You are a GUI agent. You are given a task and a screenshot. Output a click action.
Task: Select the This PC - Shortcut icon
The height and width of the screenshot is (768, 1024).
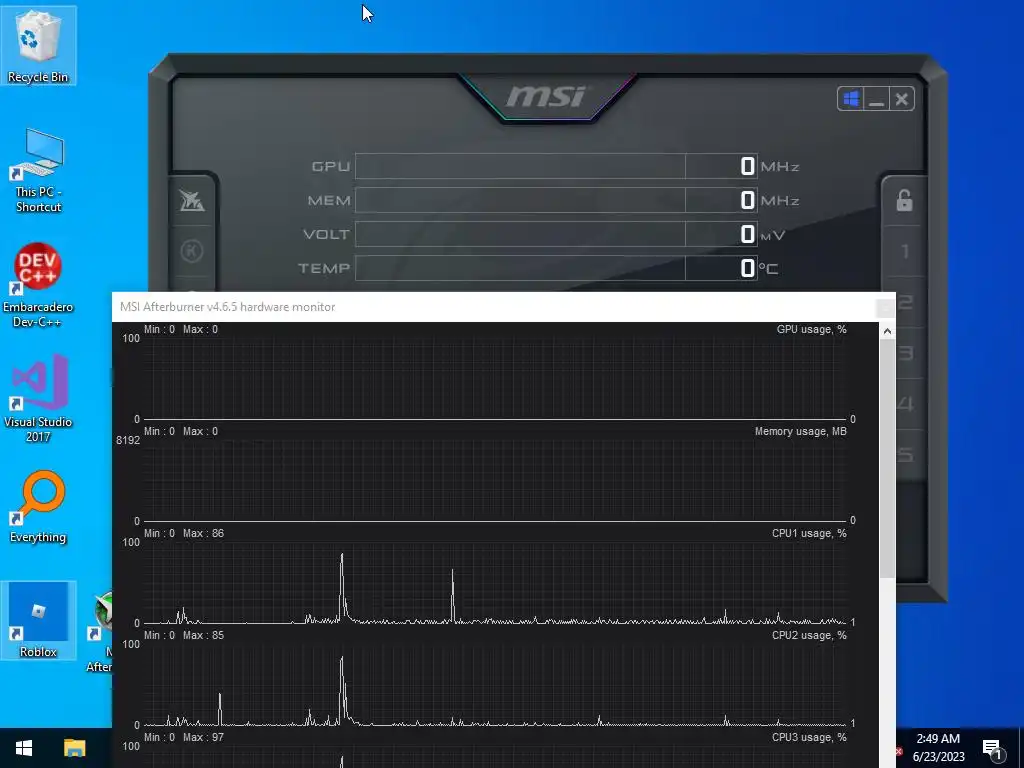(x=38, y=171)
